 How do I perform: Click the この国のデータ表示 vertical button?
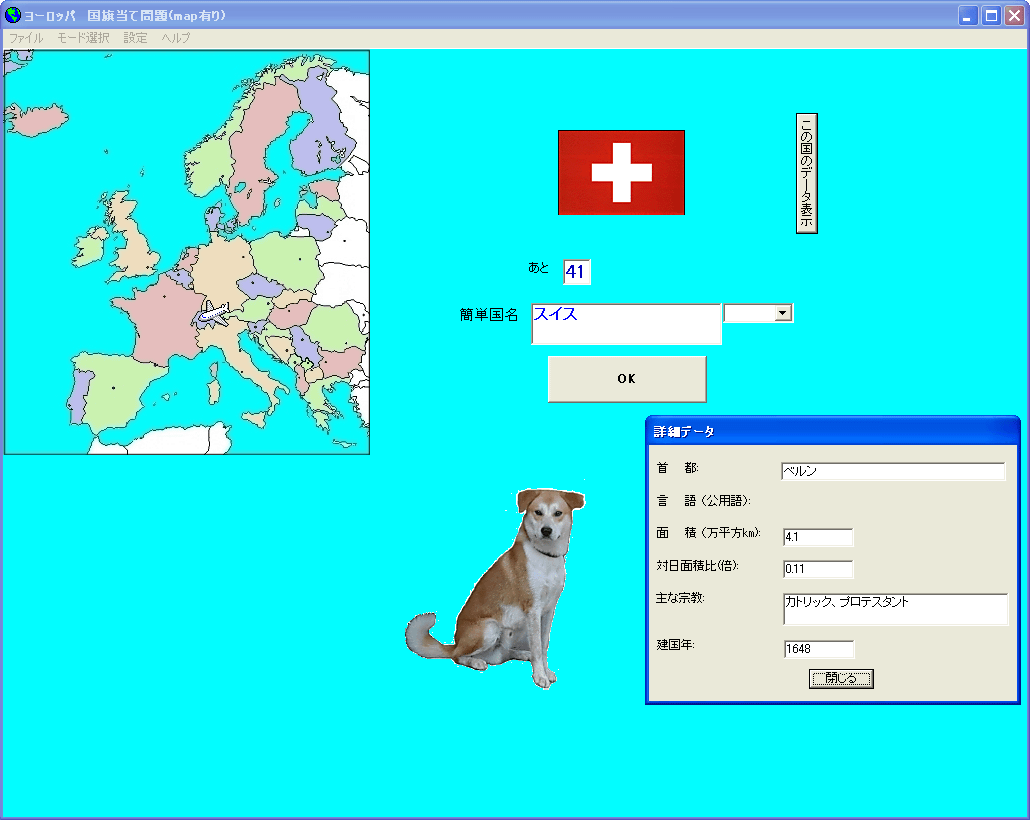pyautogui.click(x=806, y=173)
